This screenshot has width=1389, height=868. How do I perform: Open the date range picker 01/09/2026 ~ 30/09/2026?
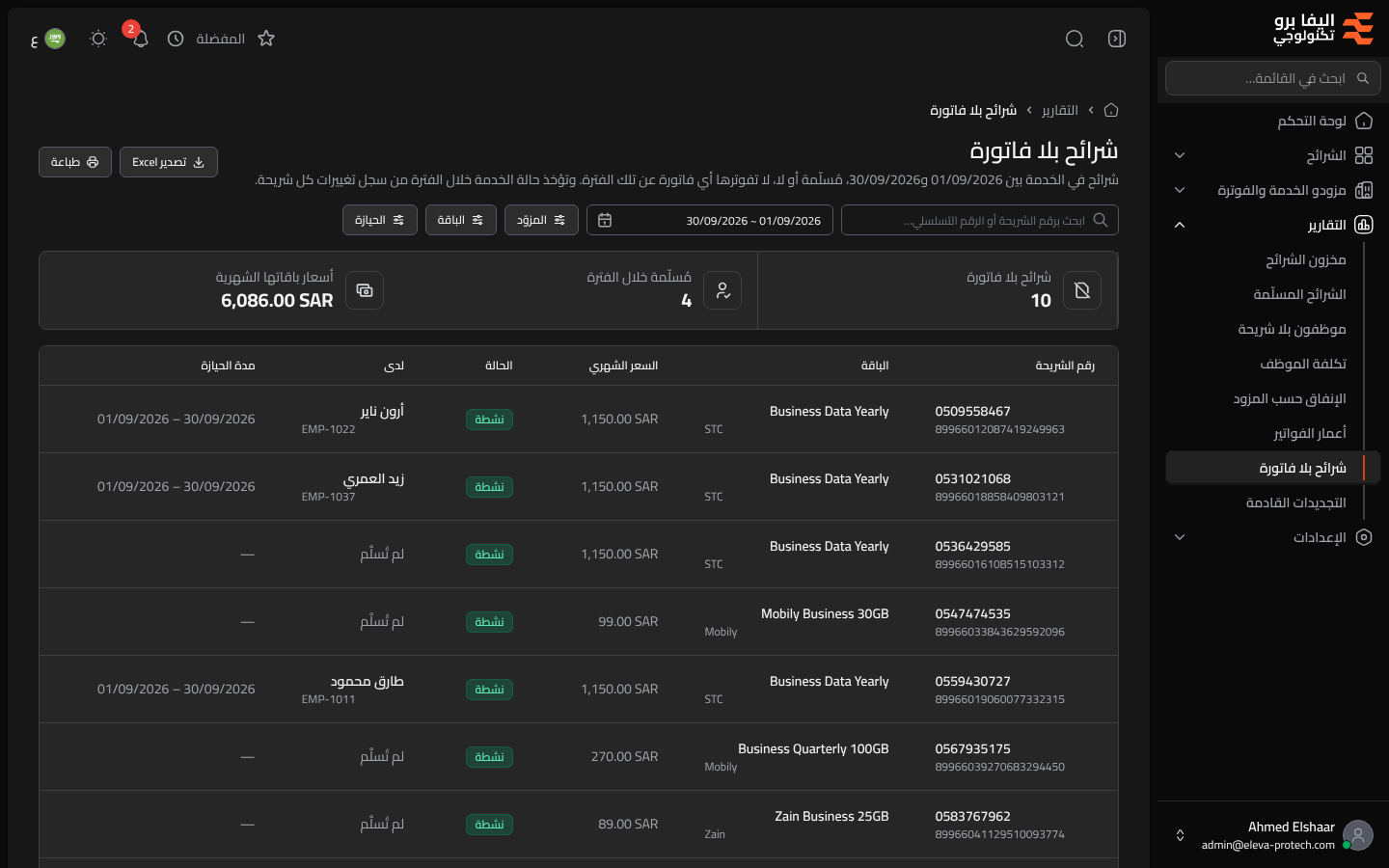click(x=710, y=220)
